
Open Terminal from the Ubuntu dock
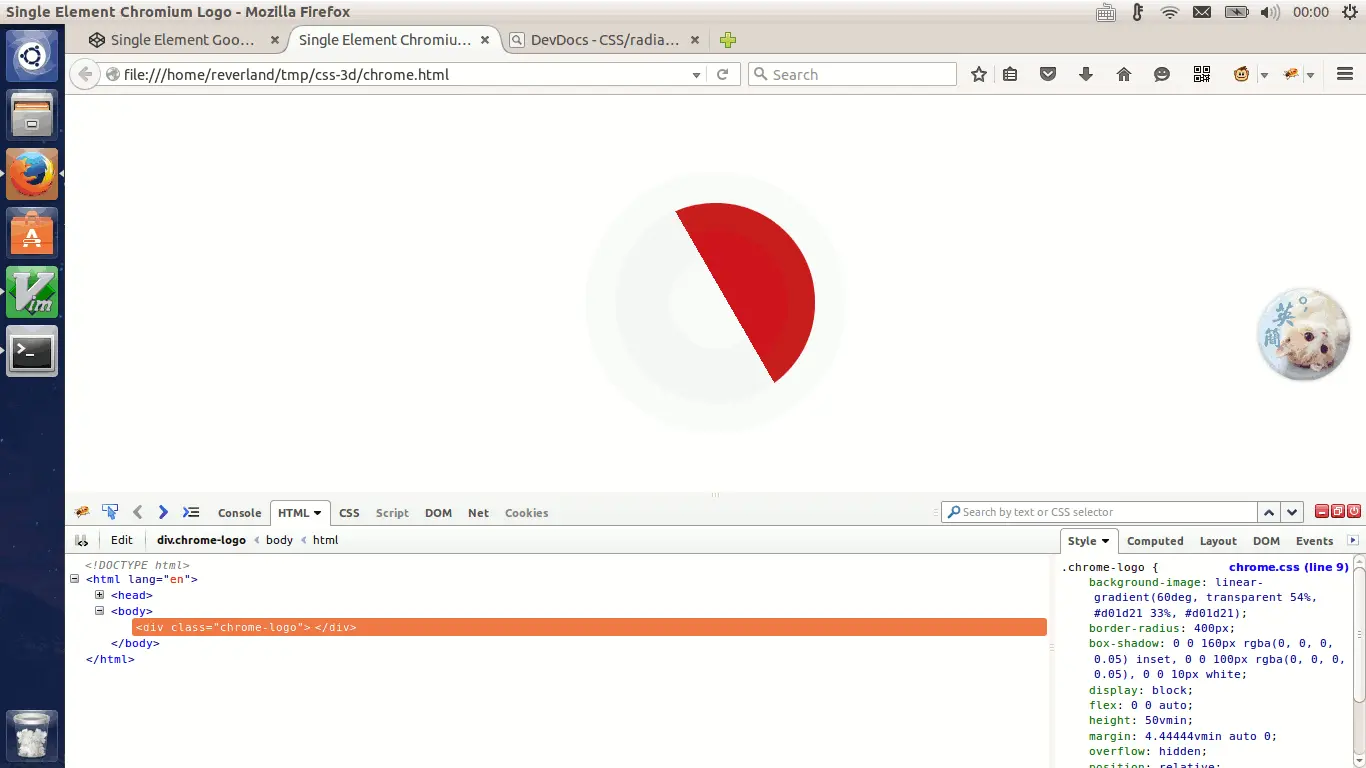(32, 351)
